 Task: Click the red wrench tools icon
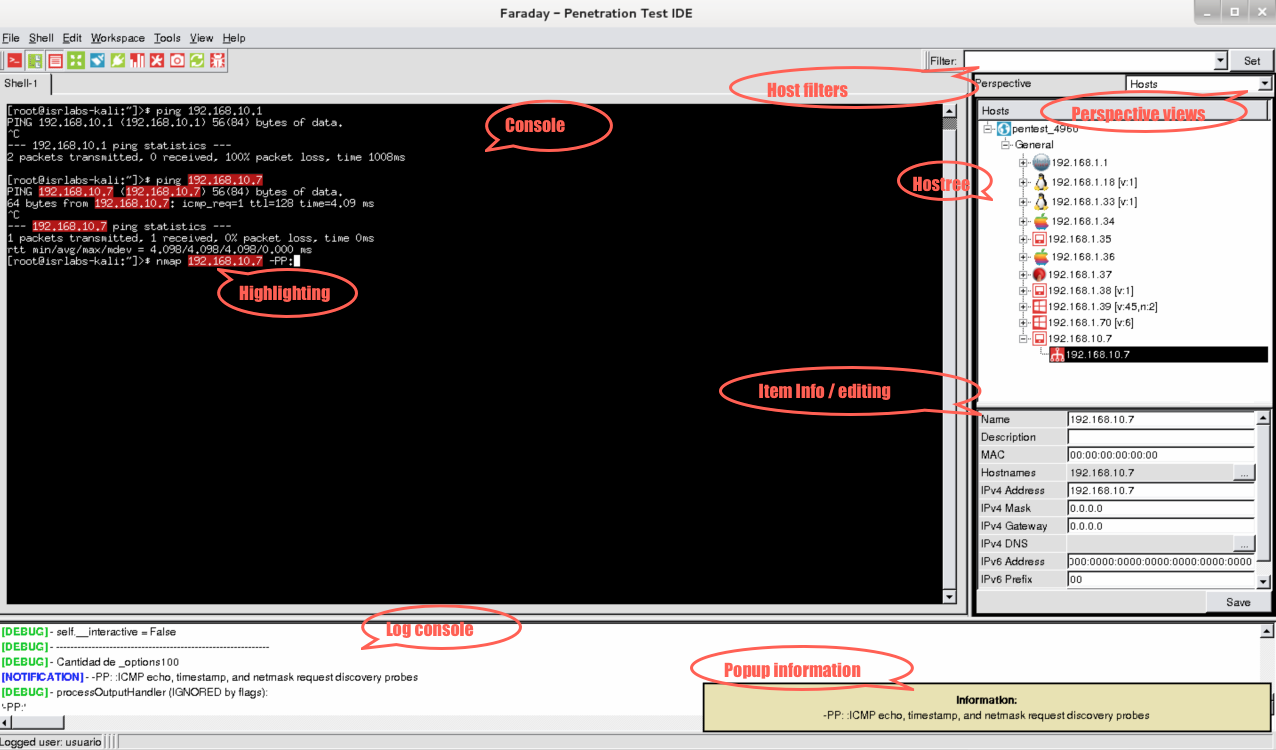pos(157,60)
